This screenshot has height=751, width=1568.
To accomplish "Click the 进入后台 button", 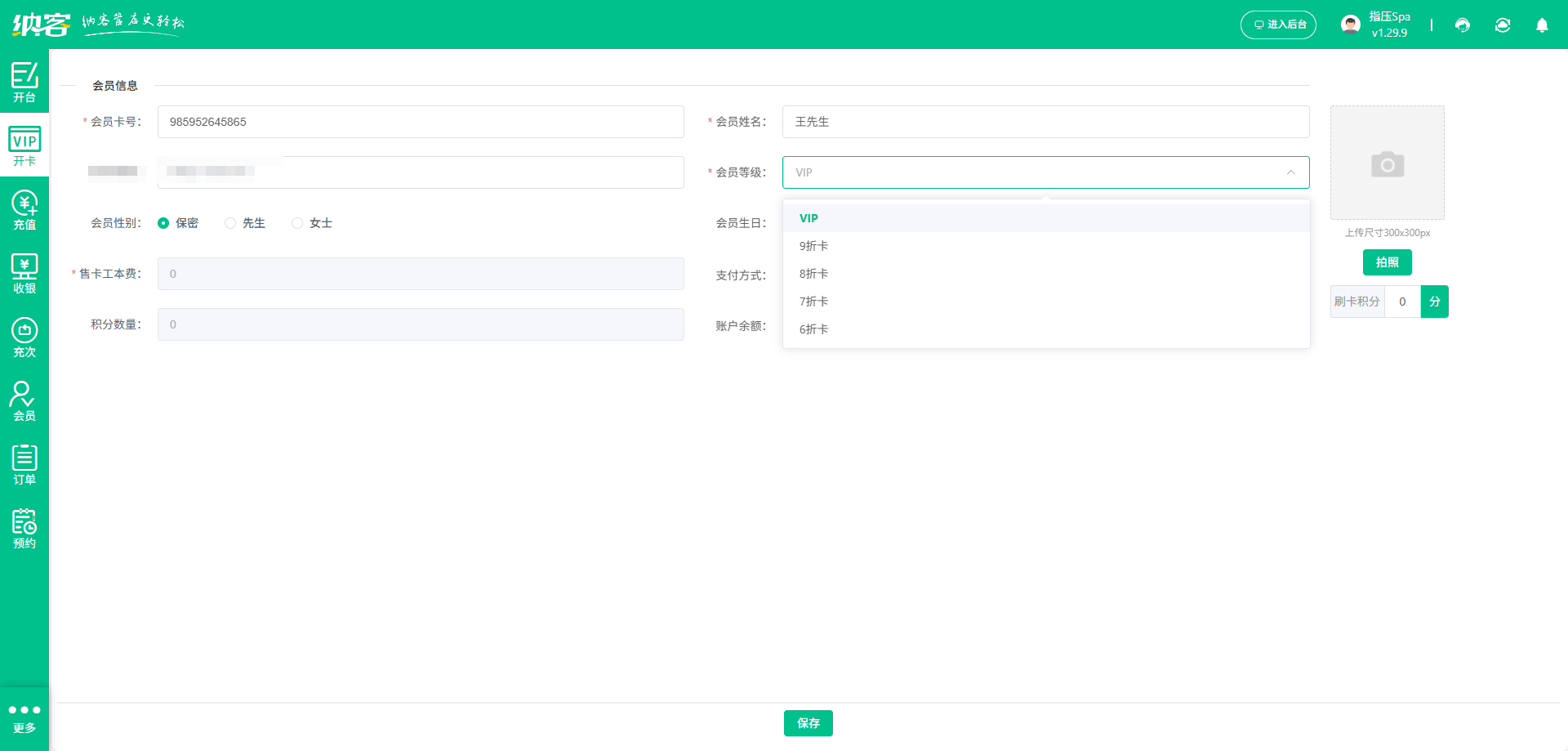I will click(x=1278, y=25).
